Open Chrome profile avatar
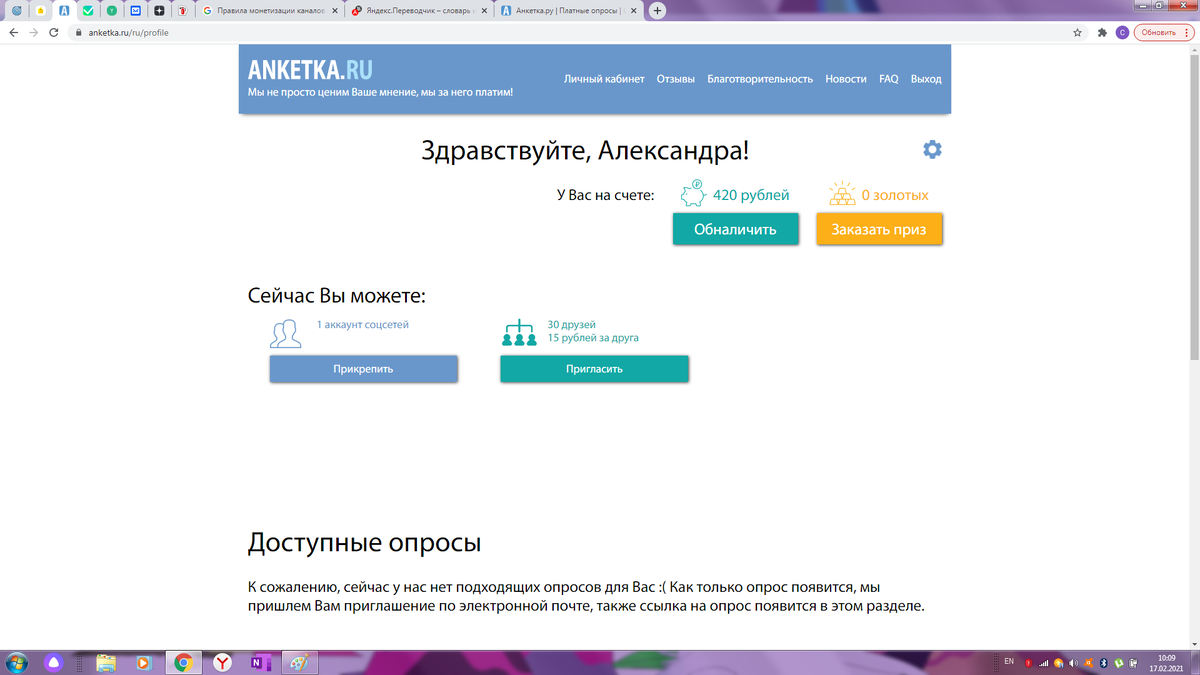The height and width of the screenshot is (675, 1200). point(1123,32)
